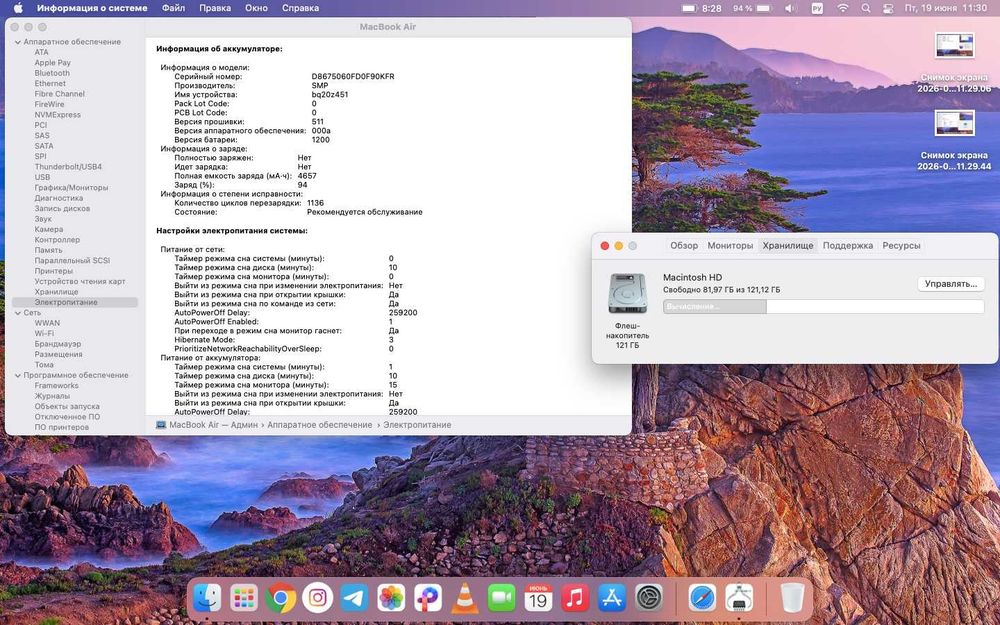
Task: Click the РУ input source icon
Action: point(816,8)
